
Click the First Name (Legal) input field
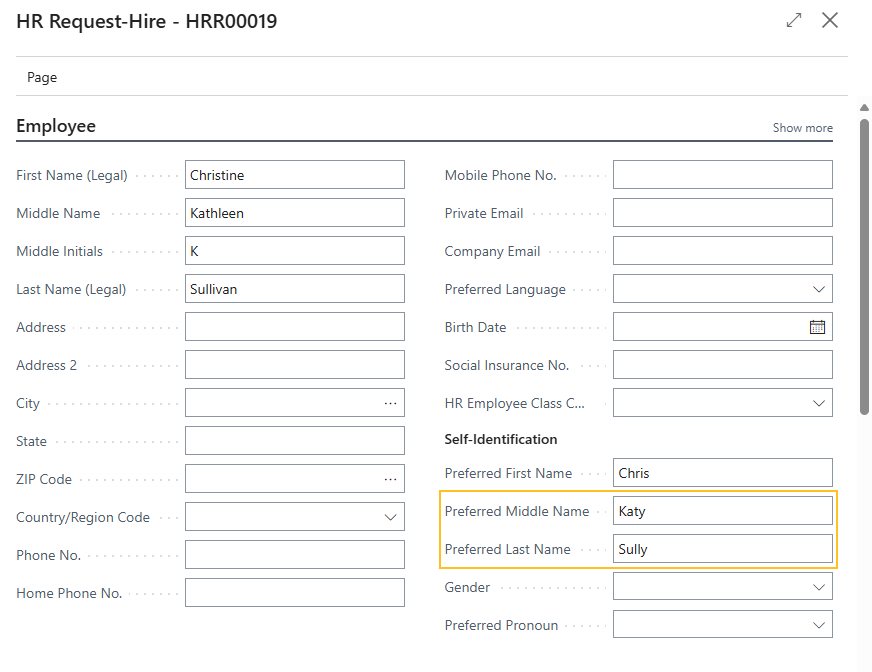point(294,174)
